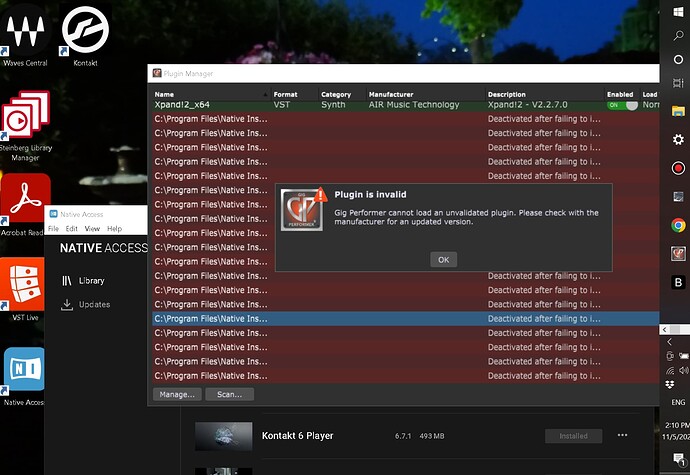
Task: Select the Xpand!2_x64 plugin name
Action: tap(182, 105)
